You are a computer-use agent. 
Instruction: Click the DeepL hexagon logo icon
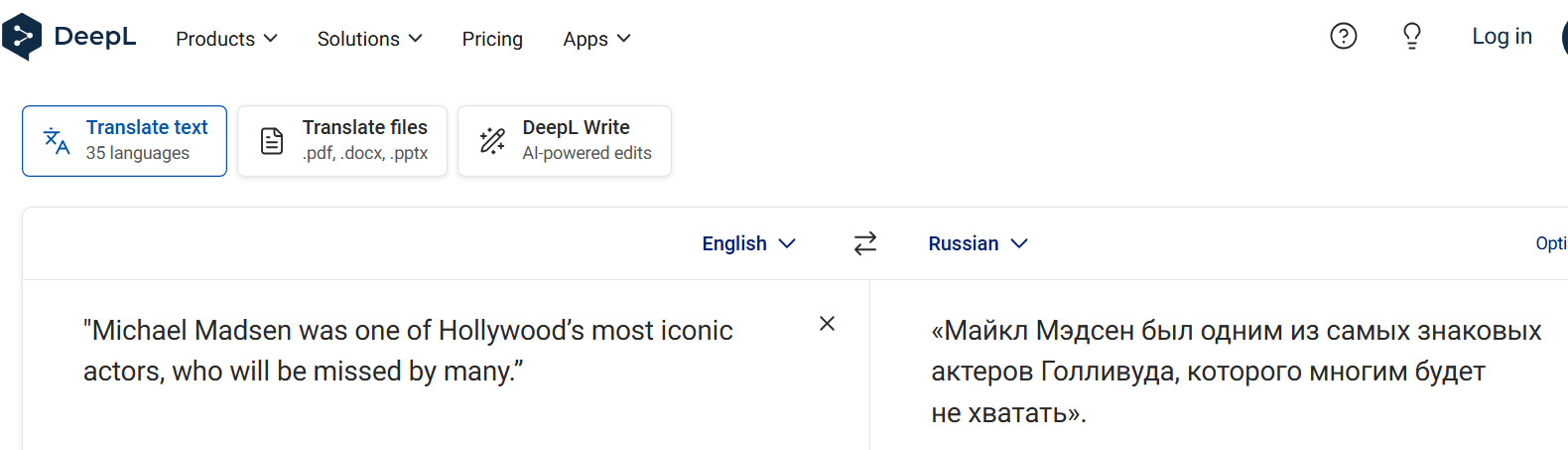point(22,37)
